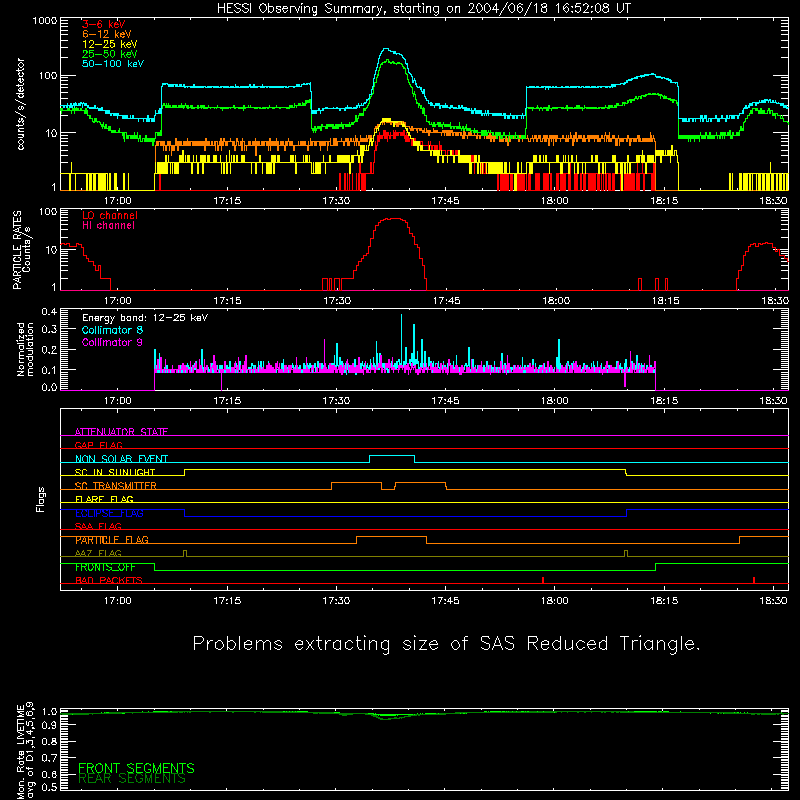Click the orange '6-12 keV' legend label

[107, 34]
